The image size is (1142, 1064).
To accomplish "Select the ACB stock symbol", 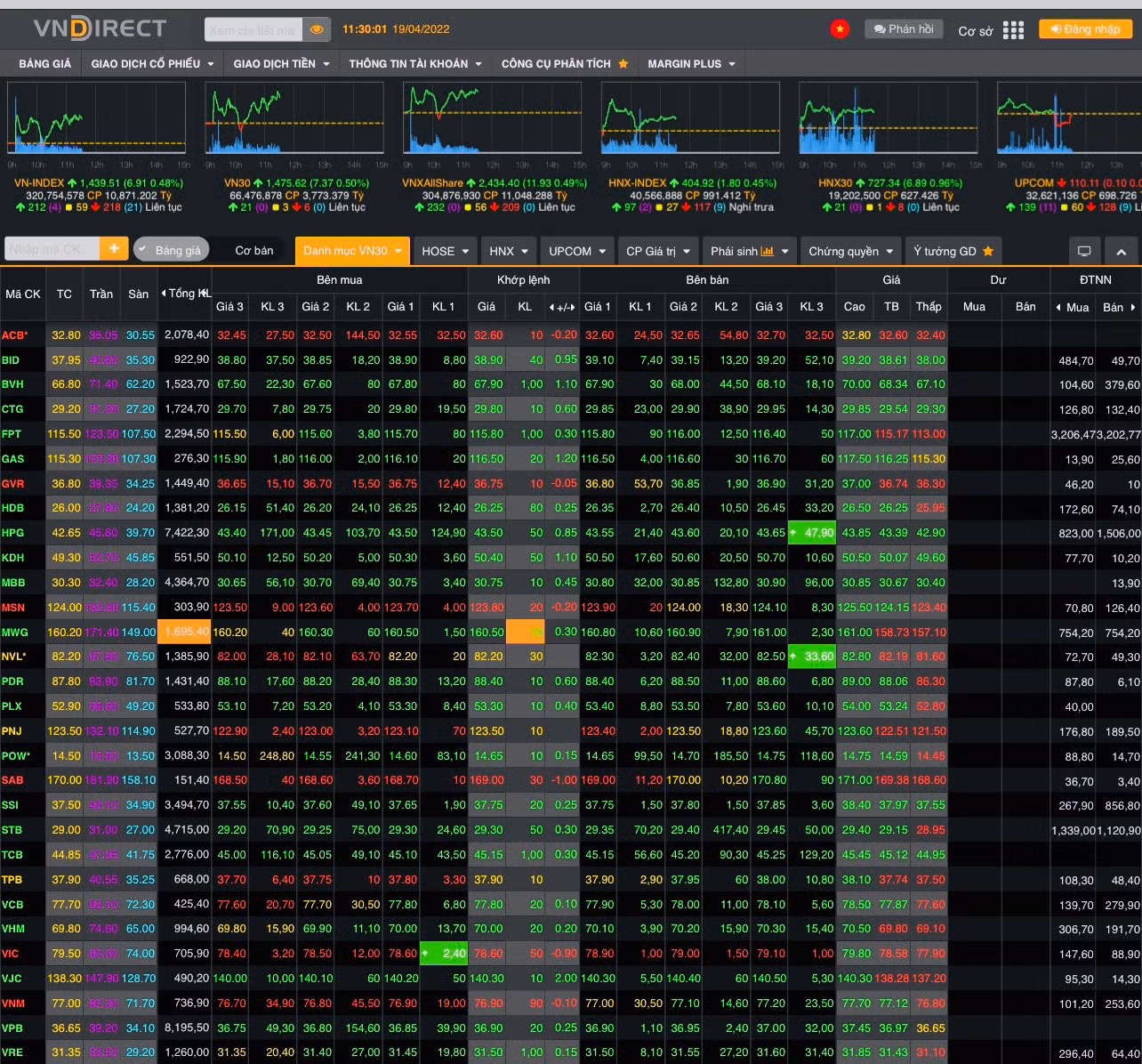I will [x=15, y=335].
